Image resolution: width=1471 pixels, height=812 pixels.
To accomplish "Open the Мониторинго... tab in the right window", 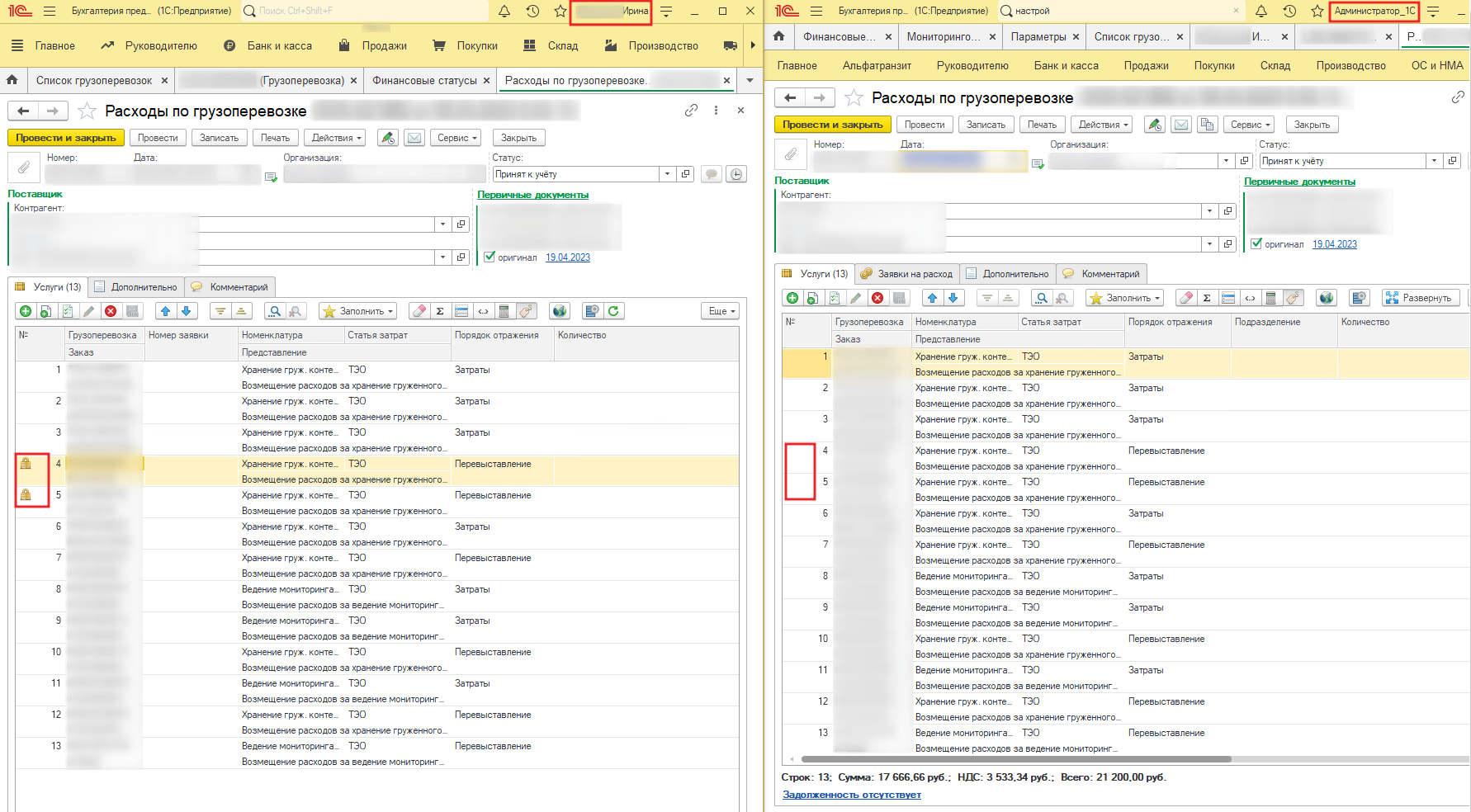I will [x=944, y=36].
